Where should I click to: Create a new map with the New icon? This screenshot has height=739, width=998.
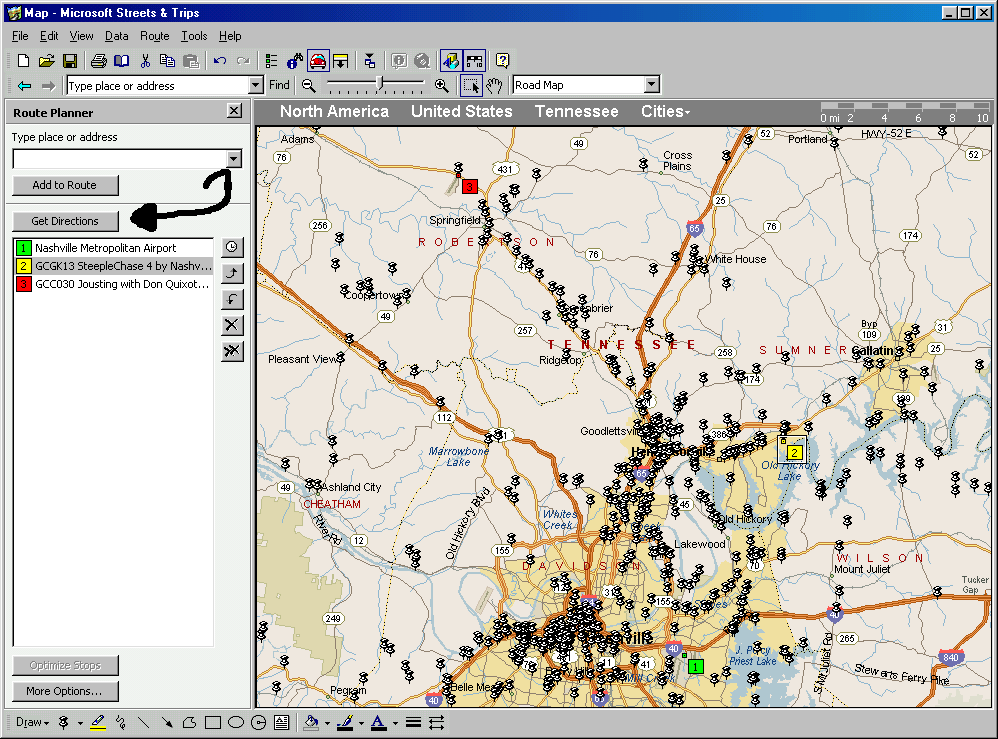click(x=24, y=61)
